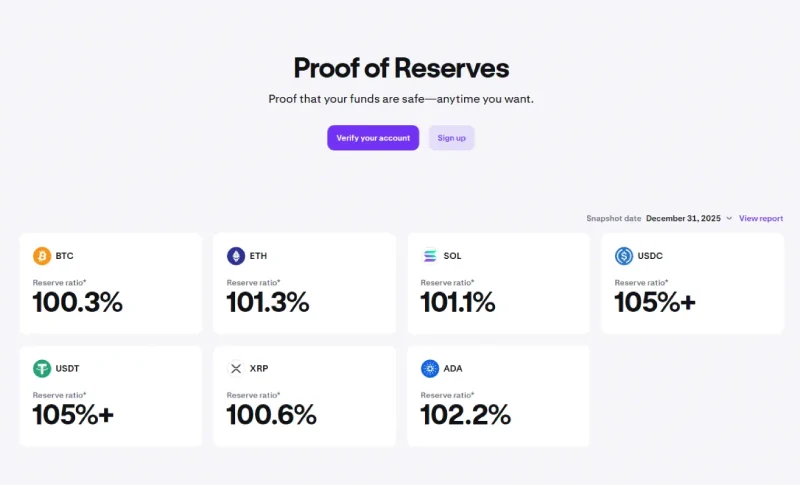Open the snapshot date dropdown chevron
This screenshot has height=485, width=800.
729,218
